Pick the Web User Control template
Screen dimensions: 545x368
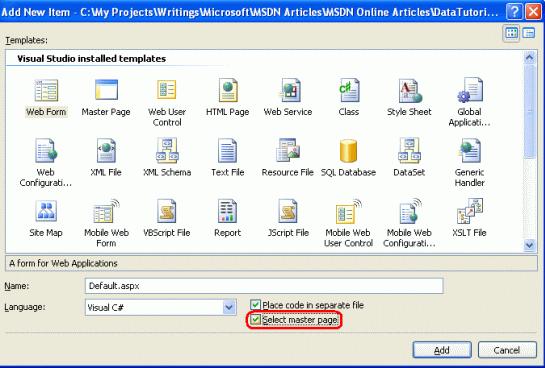click(167, 103)
